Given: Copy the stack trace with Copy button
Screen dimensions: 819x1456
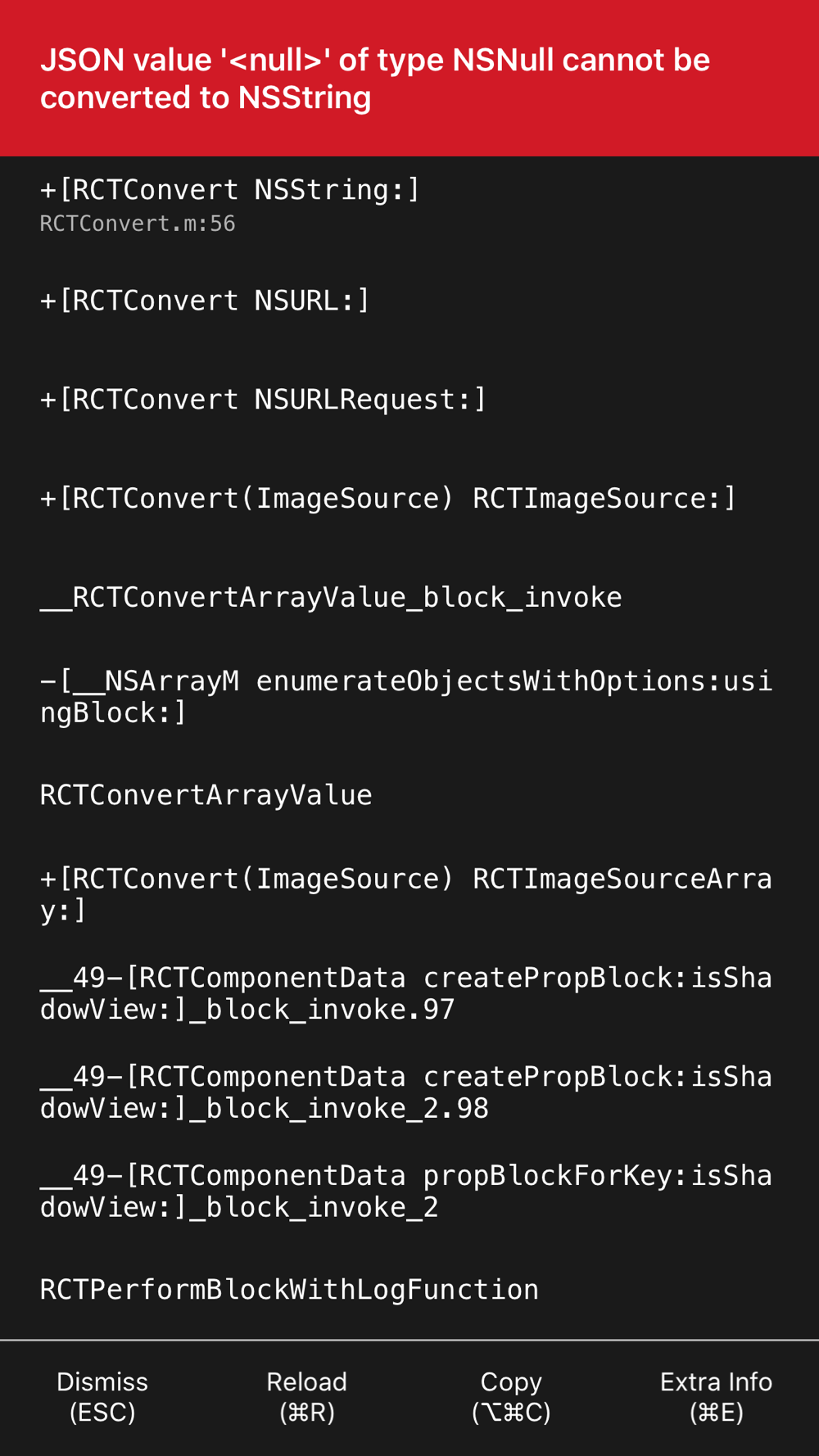Looking at the screenshot, I should [x=512, y=1397].
